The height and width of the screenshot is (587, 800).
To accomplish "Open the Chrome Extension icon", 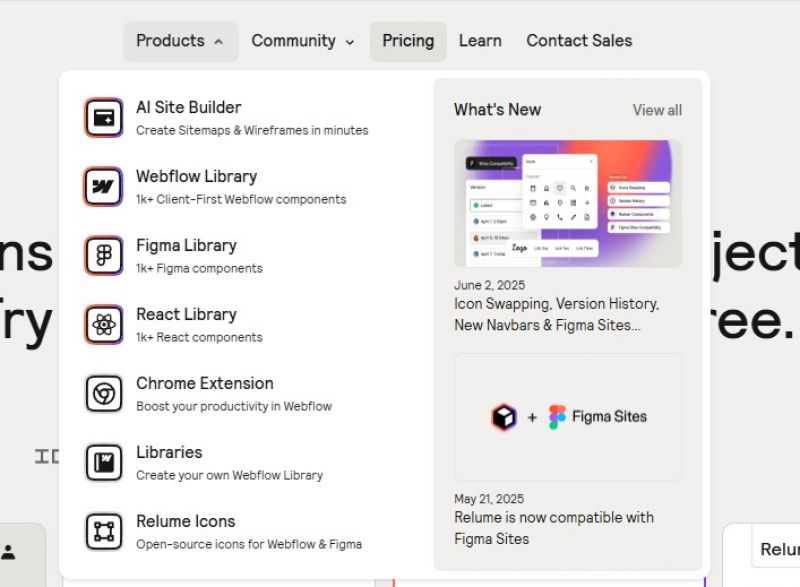I will (x=104, y=394).
